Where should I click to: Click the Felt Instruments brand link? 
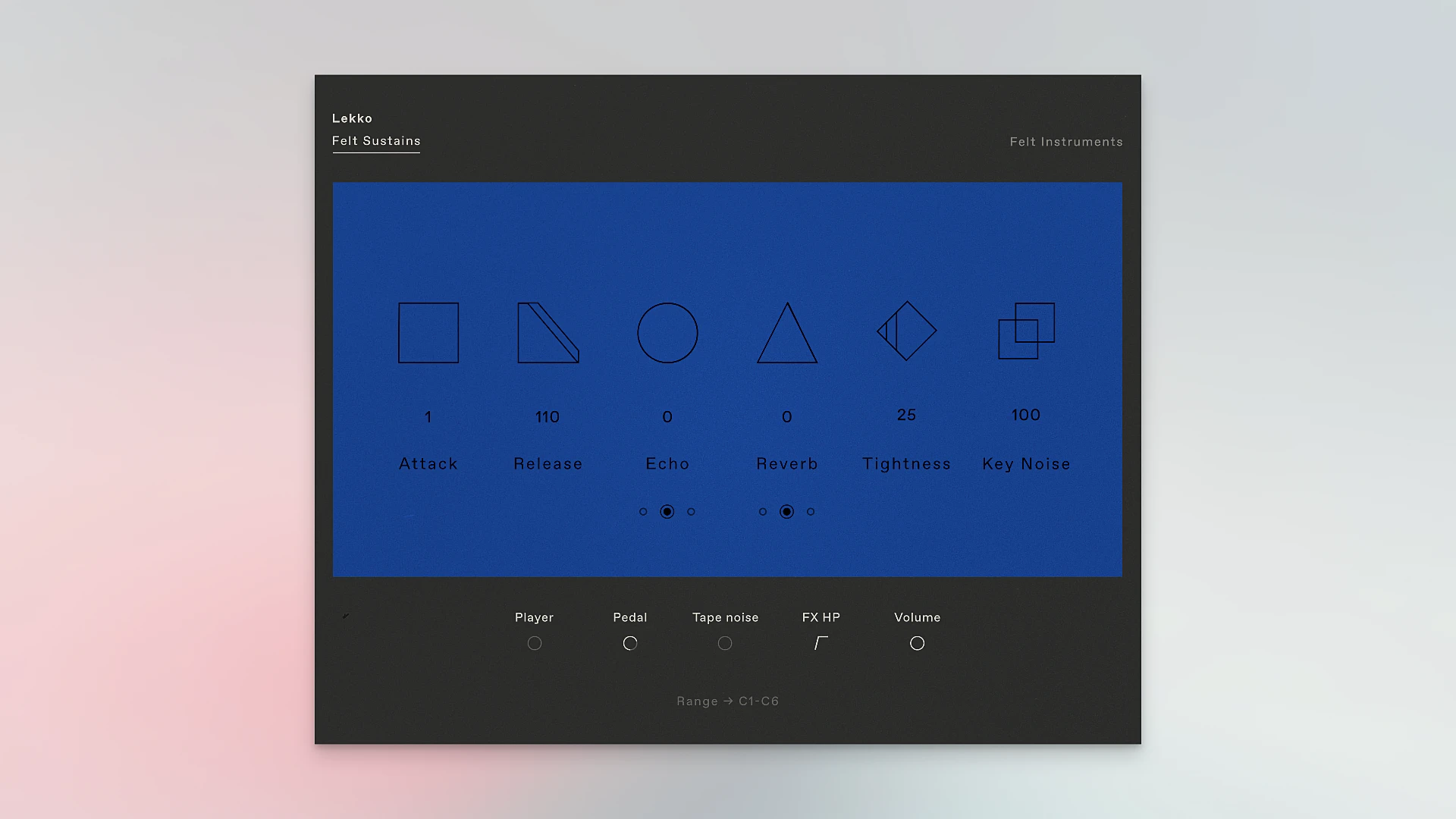coord(1065,142)
